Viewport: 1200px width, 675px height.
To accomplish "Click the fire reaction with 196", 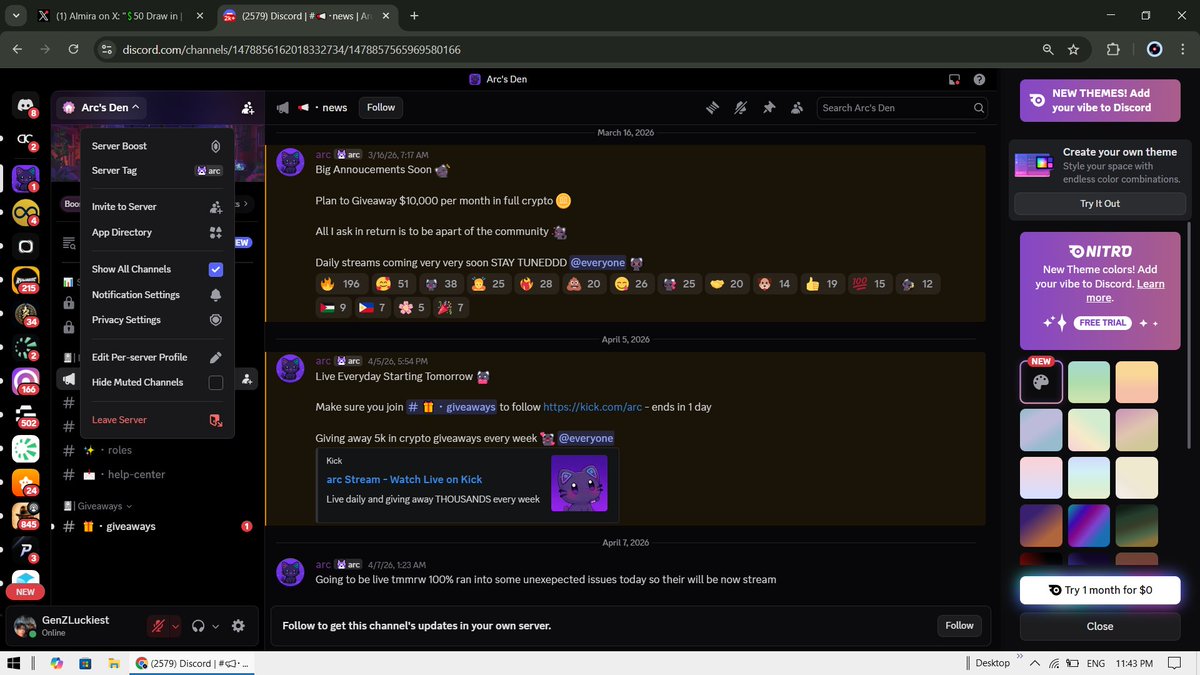I will click(x=340, y=284).
